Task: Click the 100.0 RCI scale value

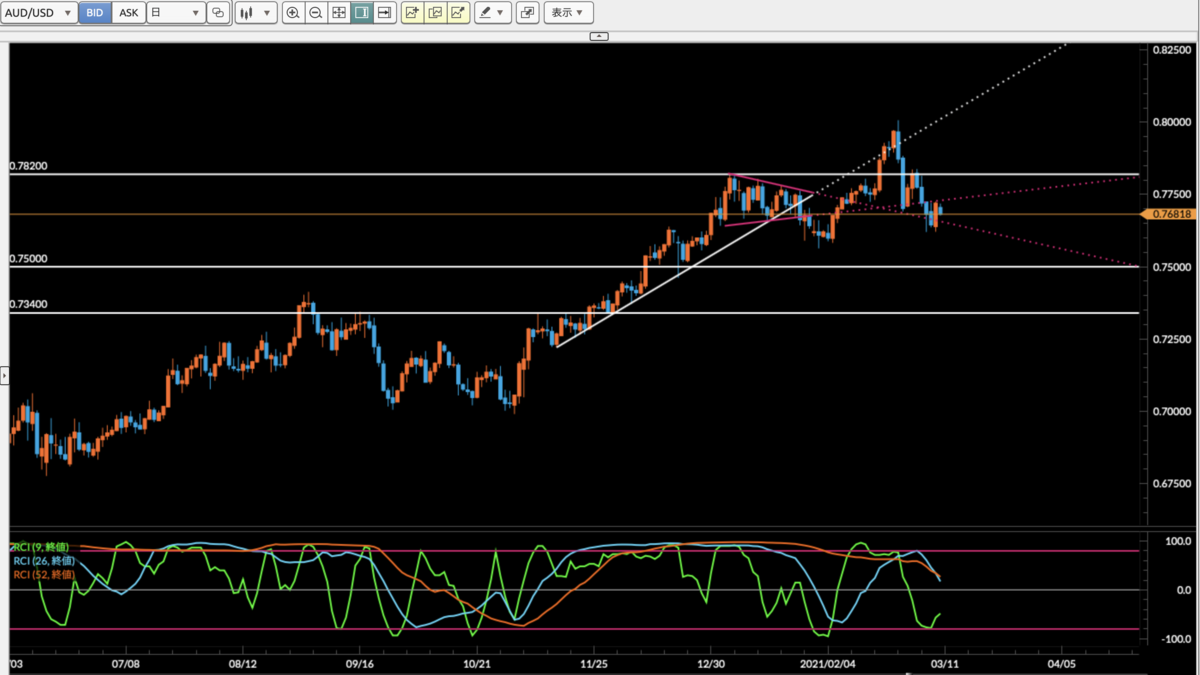Action: [x=1176, y=541]
